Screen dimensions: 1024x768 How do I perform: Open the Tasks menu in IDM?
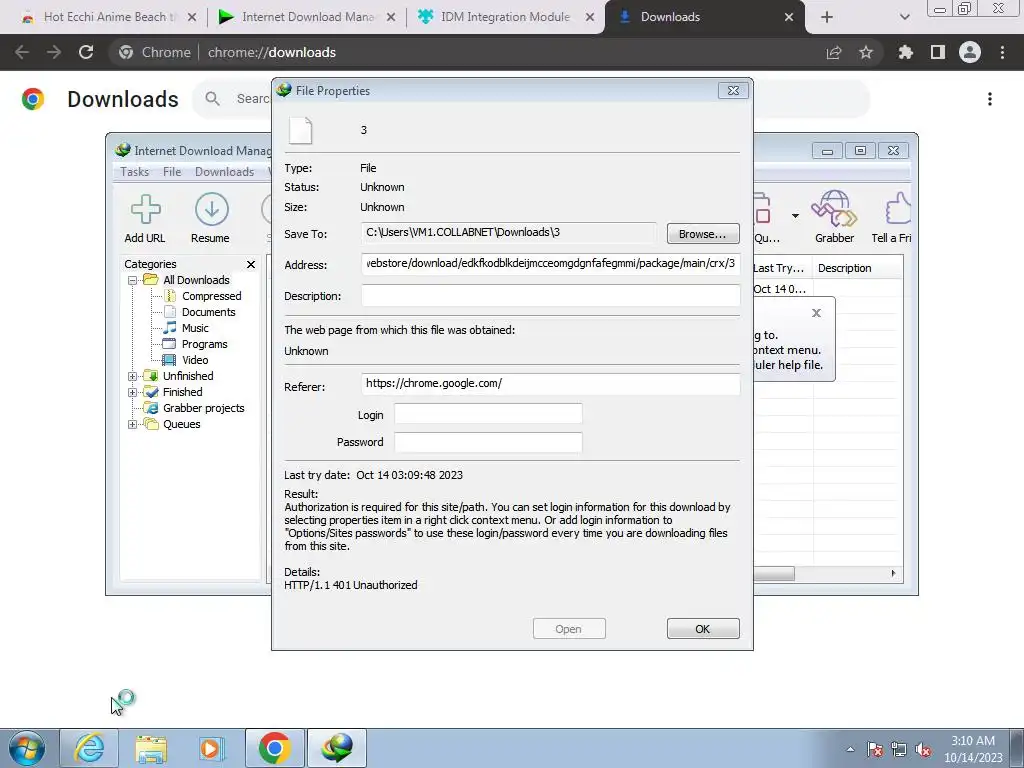click(135, 172)
